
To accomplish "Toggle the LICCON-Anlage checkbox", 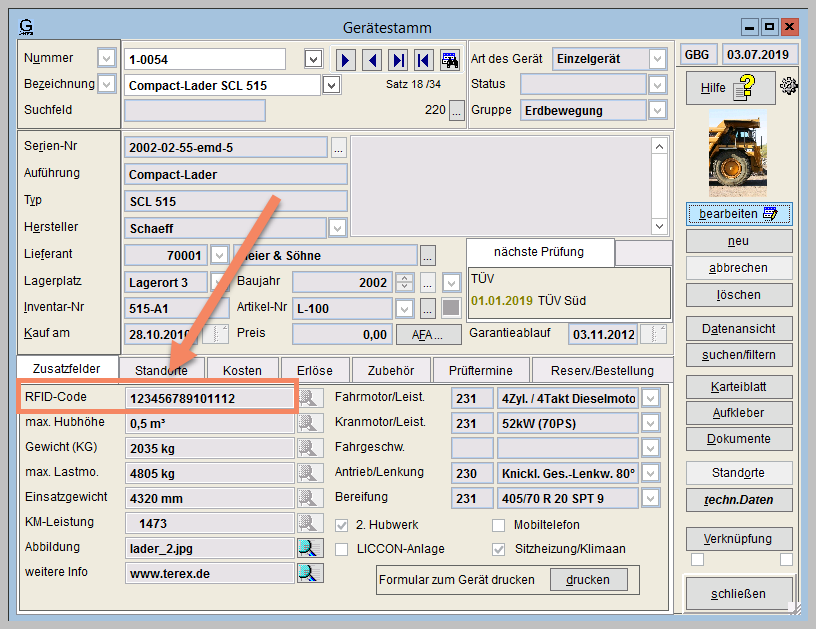I will tap(342, 549).
